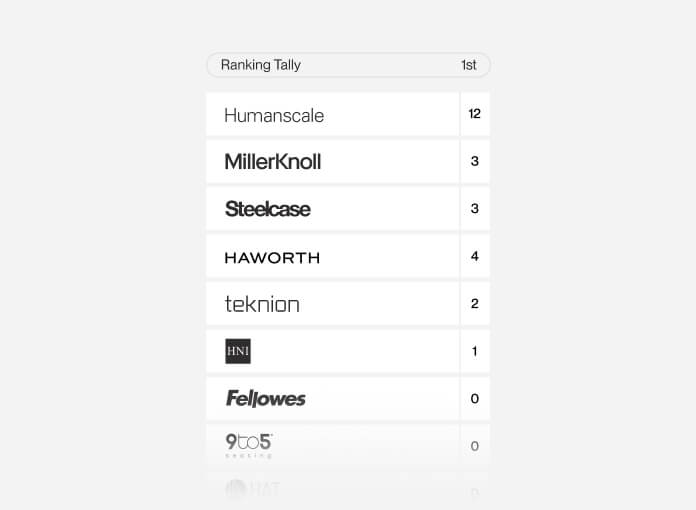This screenshot has height=510, width=696.
Task: Select the 1st column header
Action: [468, 65]
